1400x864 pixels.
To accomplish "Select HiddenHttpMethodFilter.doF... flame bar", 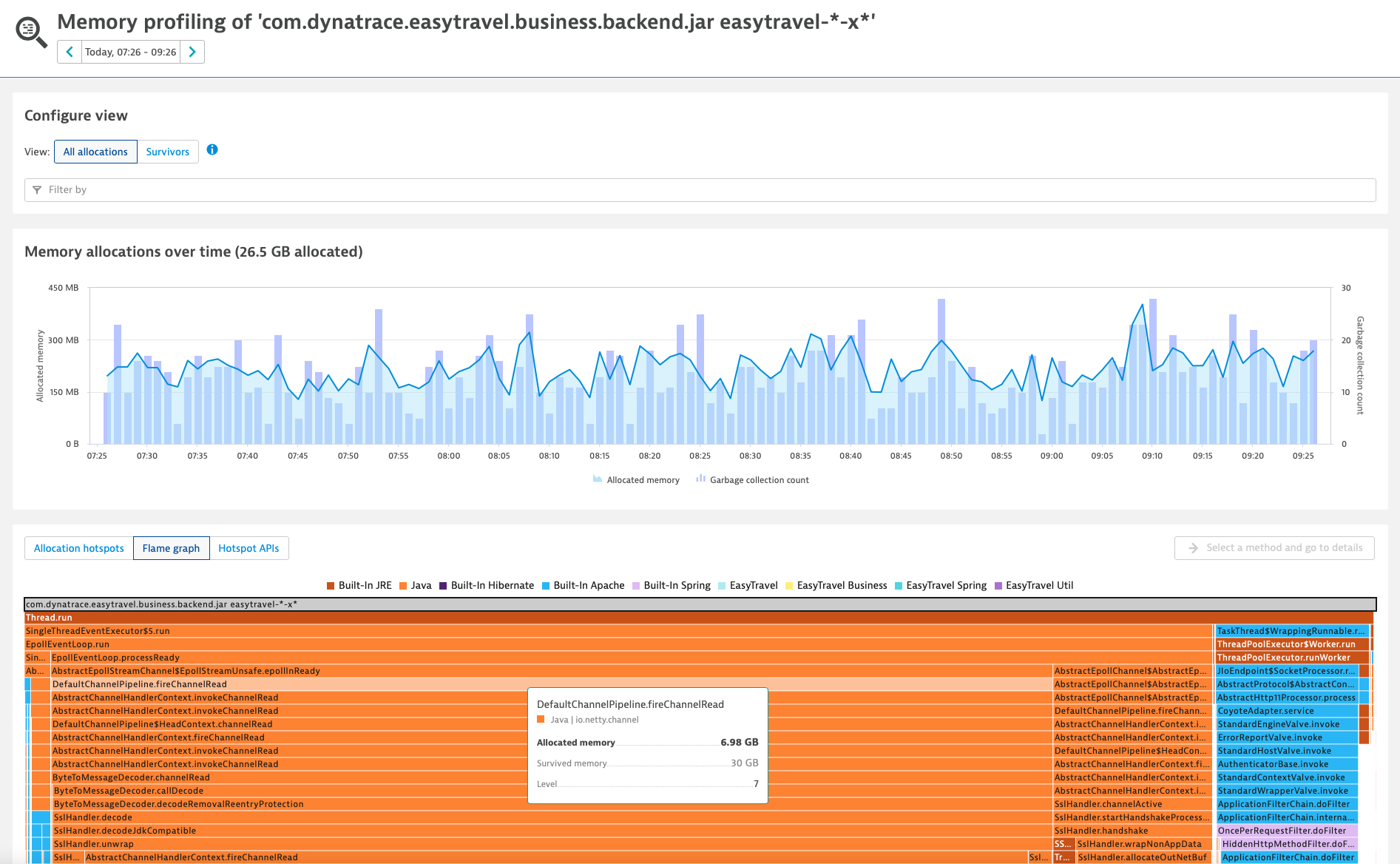I will (1289, 844).
